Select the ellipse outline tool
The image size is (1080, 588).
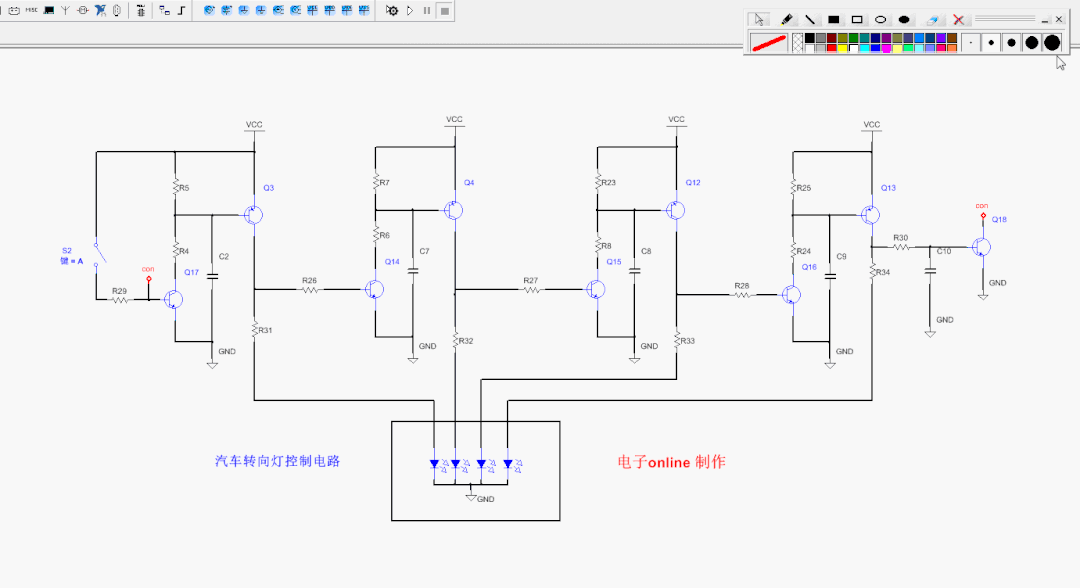click(880, 19)
